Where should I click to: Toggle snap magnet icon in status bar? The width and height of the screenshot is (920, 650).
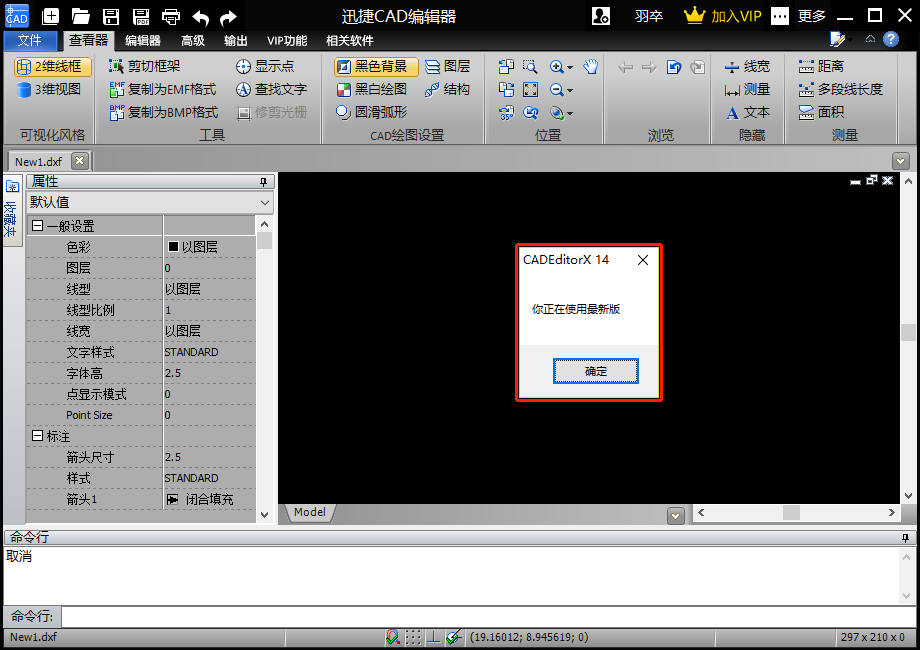[393, 637]
